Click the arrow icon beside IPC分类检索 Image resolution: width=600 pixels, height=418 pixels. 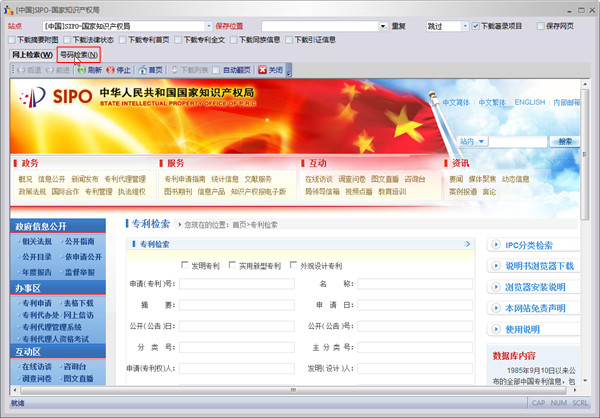click(x=496, y=245)
